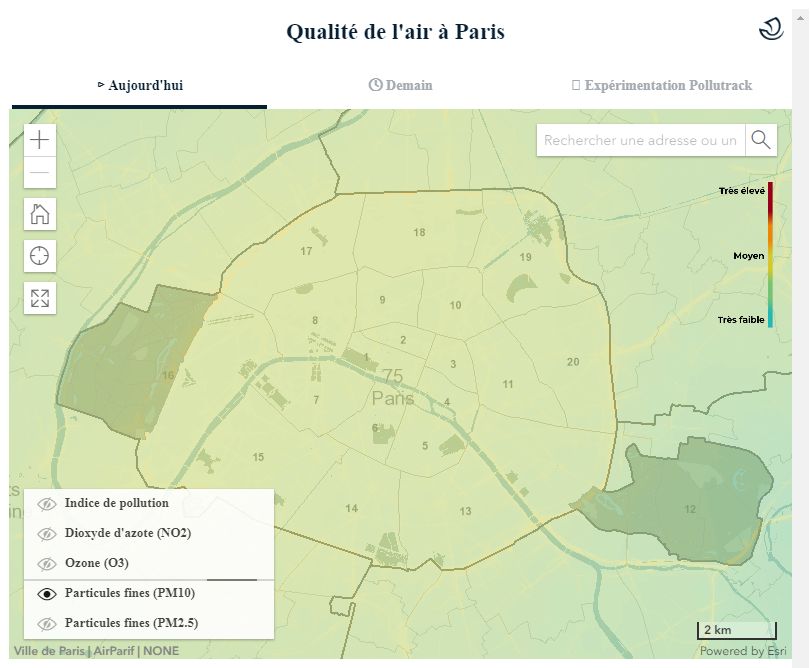Open the AirParif attribution link
Image resolution: width=811 pixels, height=668 pixels.
(116, 650)
